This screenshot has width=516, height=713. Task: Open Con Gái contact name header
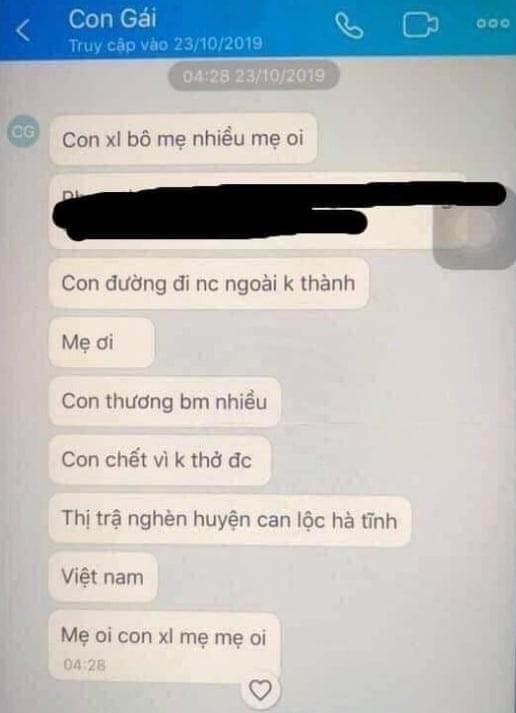tap(112, 19)
